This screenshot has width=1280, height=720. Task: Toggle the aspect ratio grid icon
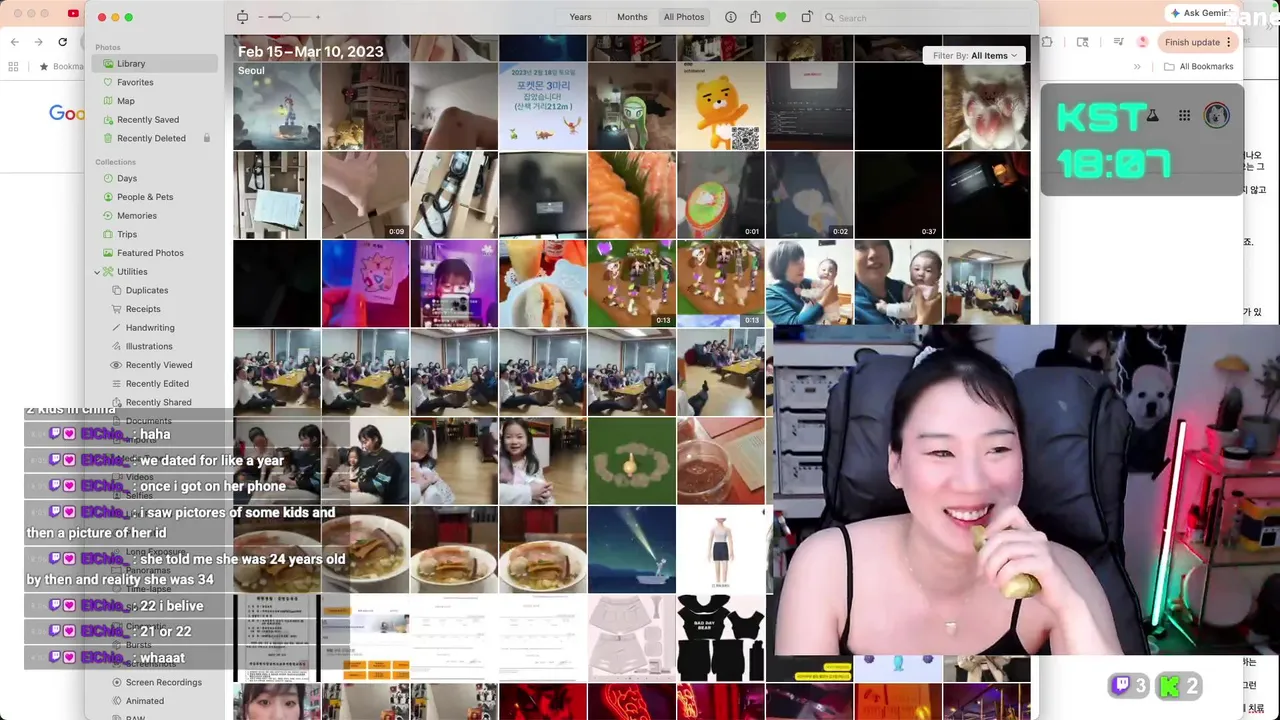click(x=242, y=17)
